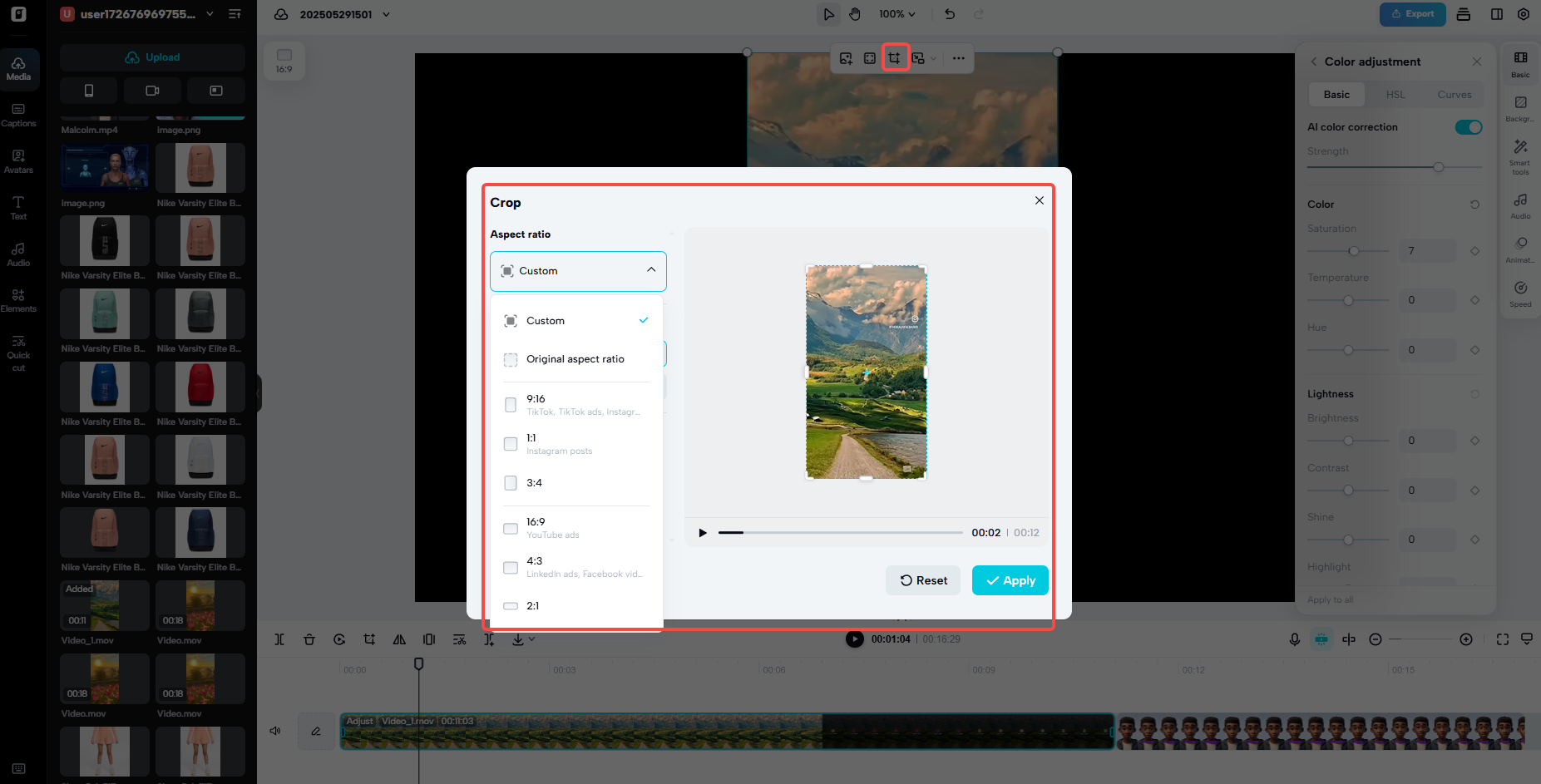
Task: Click the crop icon in timeline toolbar
Action: tap(369, 639)
